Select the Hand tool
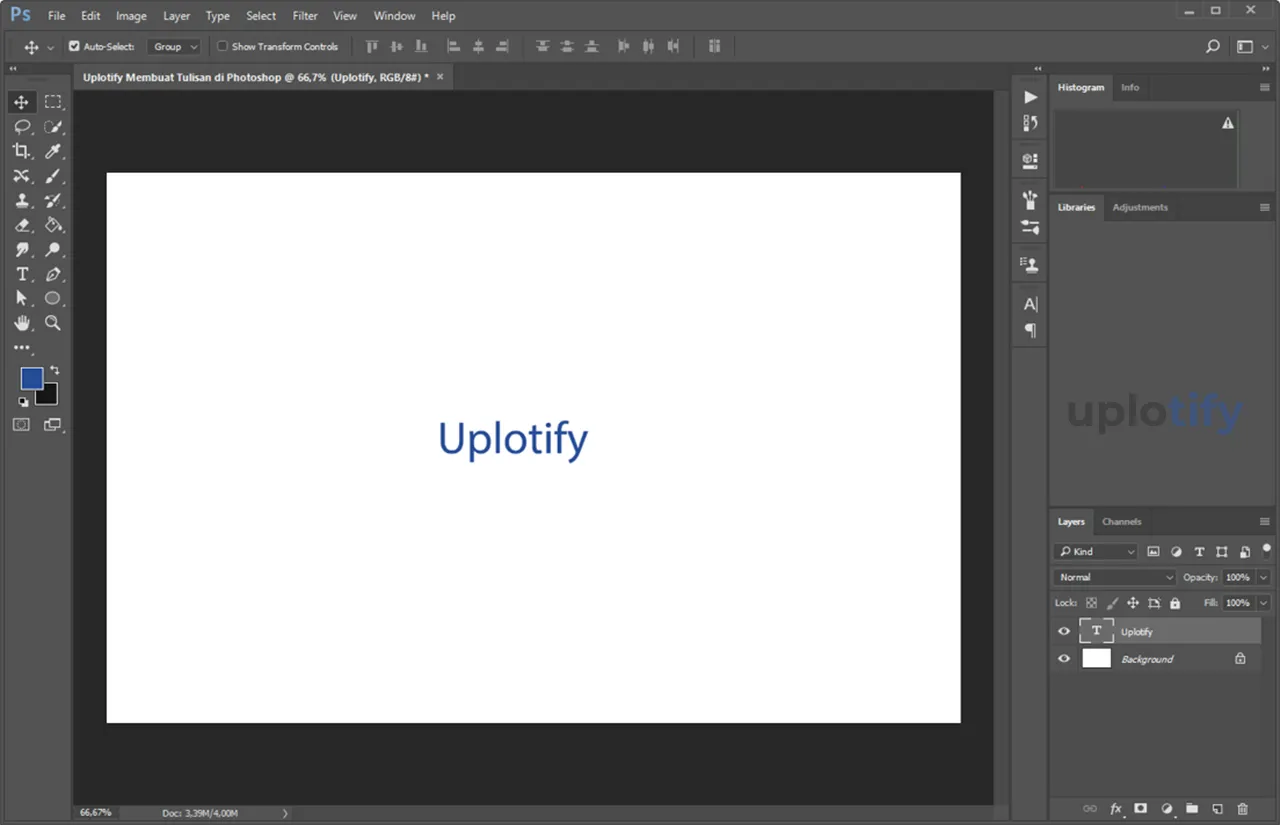The image size is (1280, 825). (21, 323)
